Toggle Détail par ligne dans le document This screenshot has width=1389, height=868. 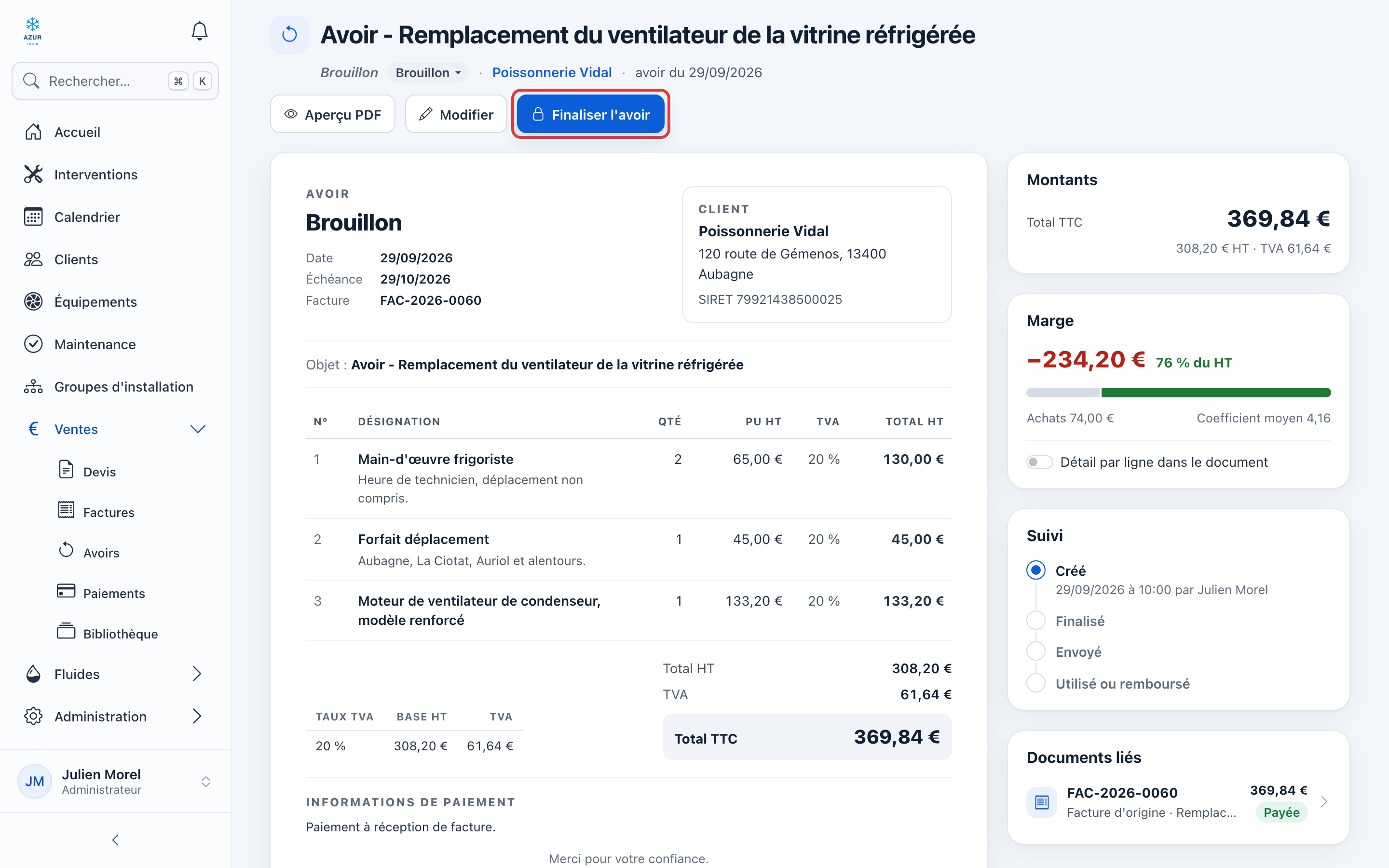click(x=1039, y=462)
